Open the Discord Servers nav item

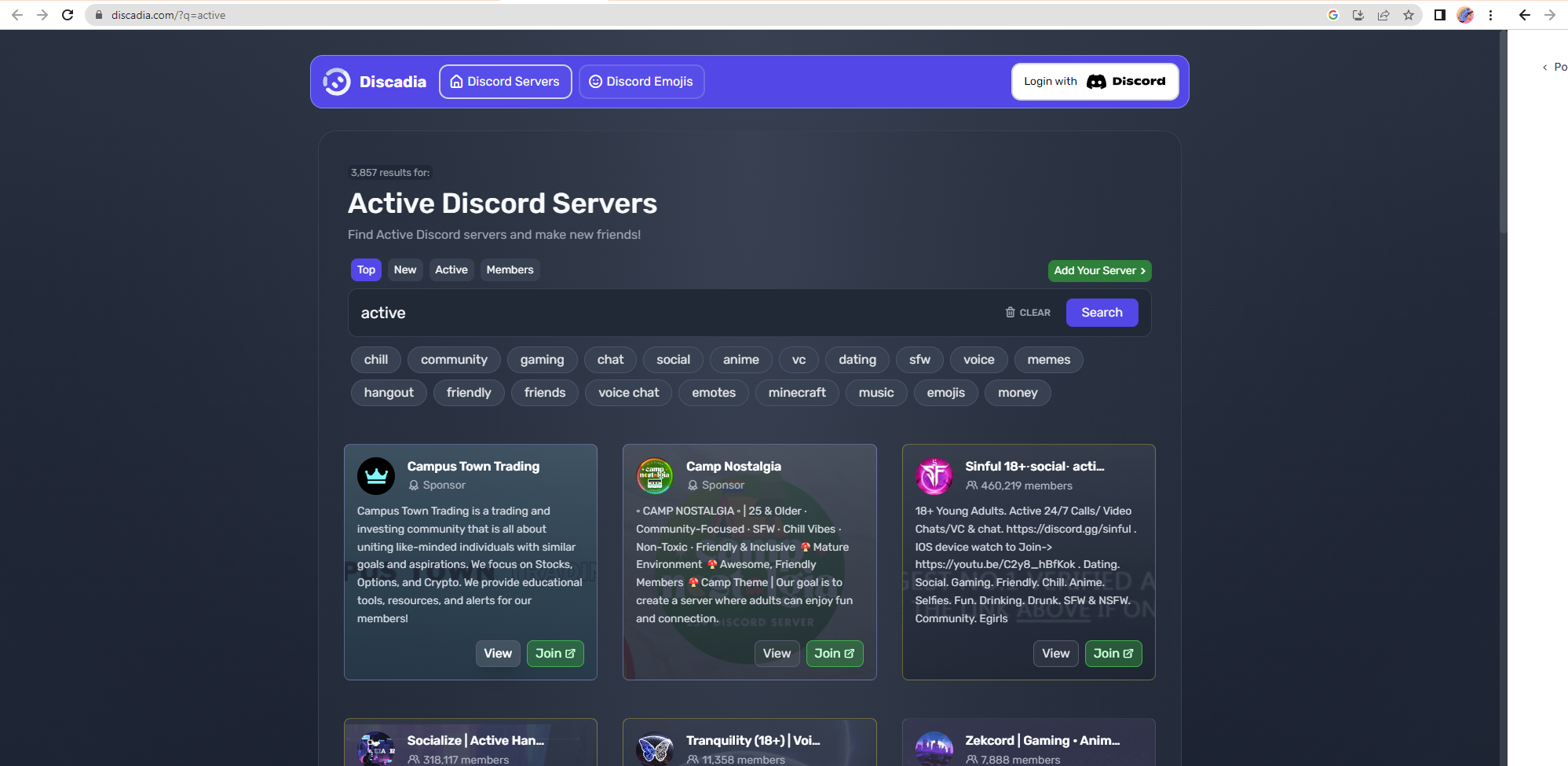click(506, 82)
